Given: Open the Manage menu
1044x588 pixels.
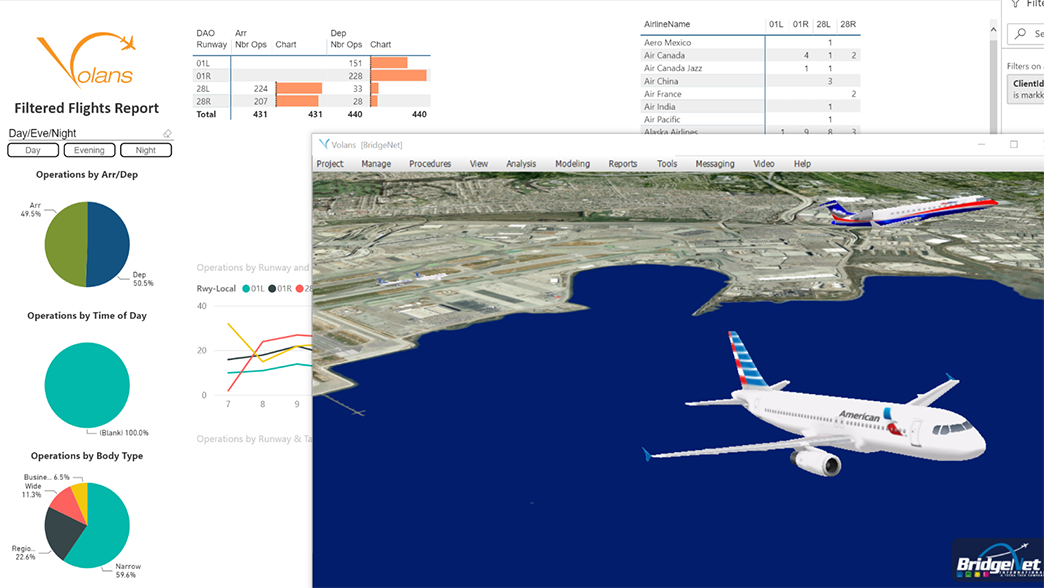Looking at the screenshot, I should (376, 164).
